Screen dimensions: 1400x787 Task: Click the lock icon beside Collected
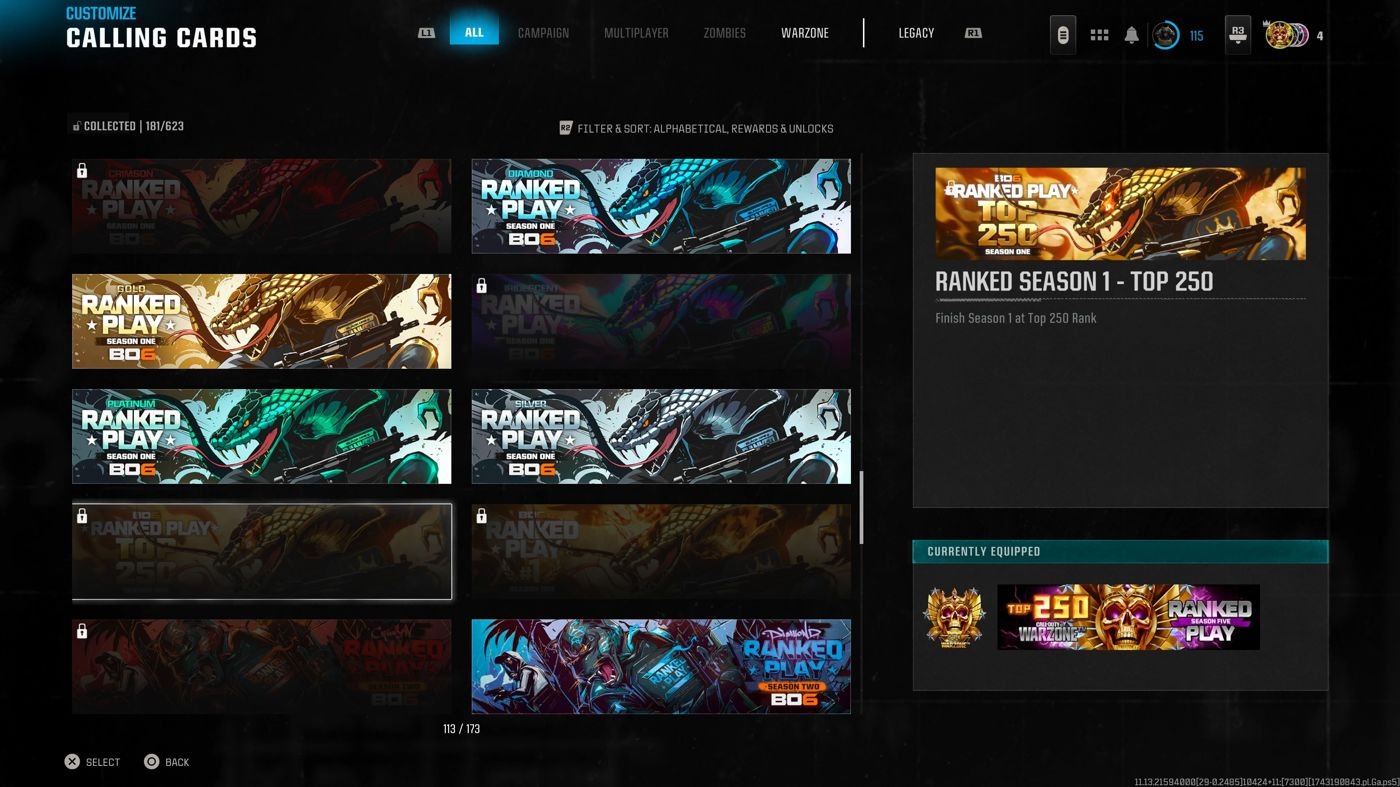point(76,126)
